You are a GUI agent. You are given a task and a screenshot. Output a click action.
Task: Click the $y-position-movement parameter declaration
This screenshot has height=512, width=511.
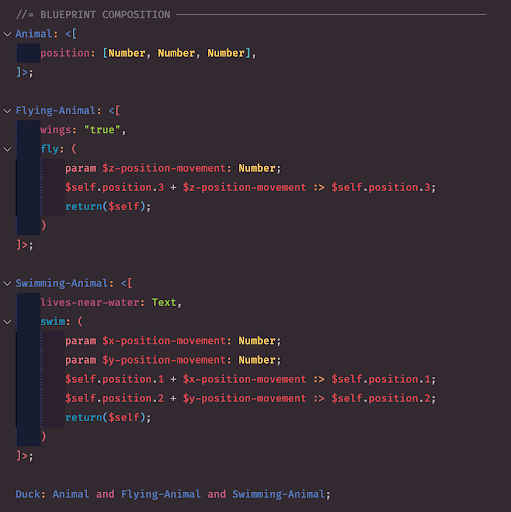point(164,360)
